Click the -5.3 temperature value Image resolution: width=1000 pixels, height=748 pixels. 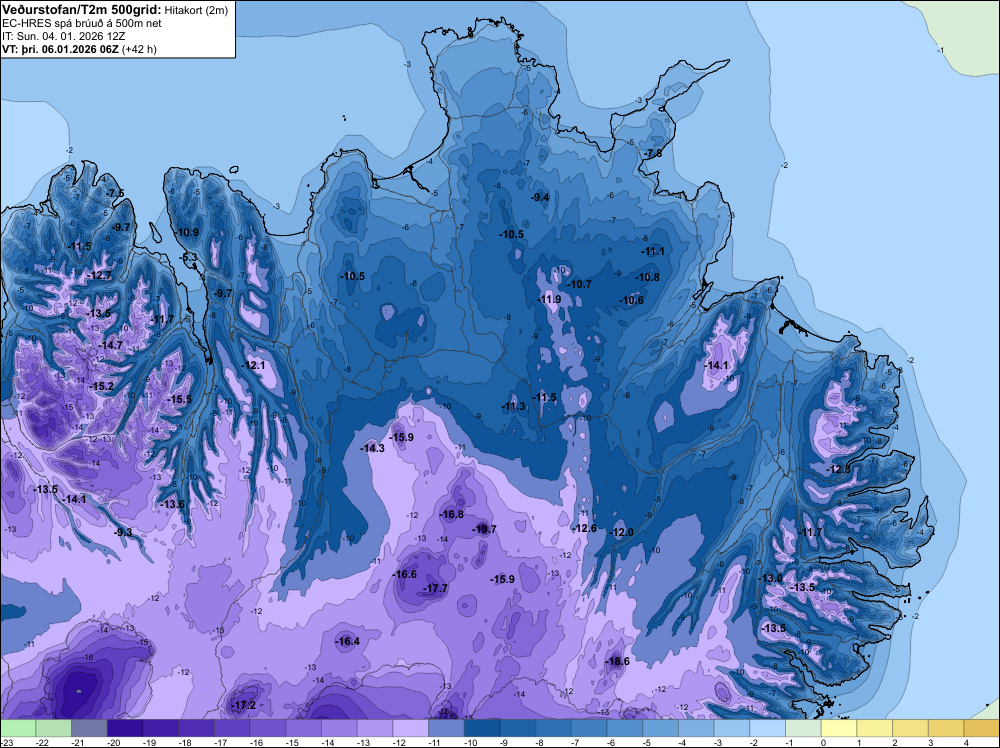point(189,257)
